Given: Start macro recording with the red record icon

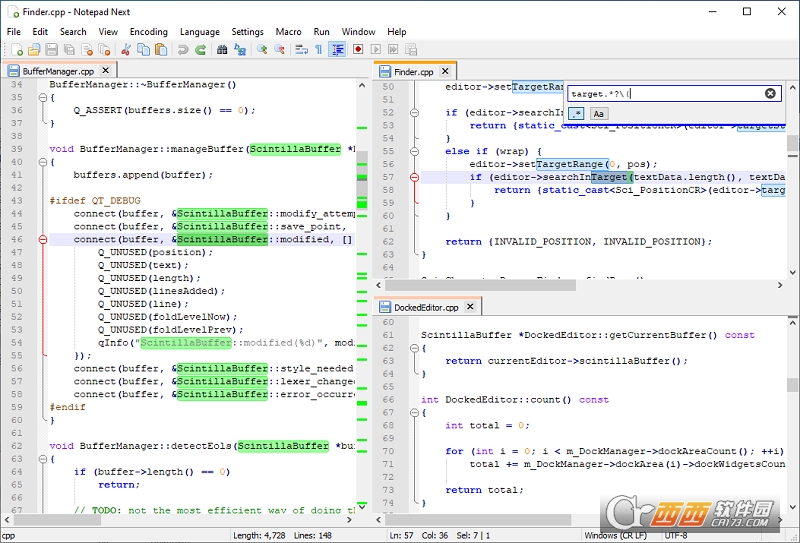Looking at the screenshot, I should pyautogui.click(x=358, y=49).
